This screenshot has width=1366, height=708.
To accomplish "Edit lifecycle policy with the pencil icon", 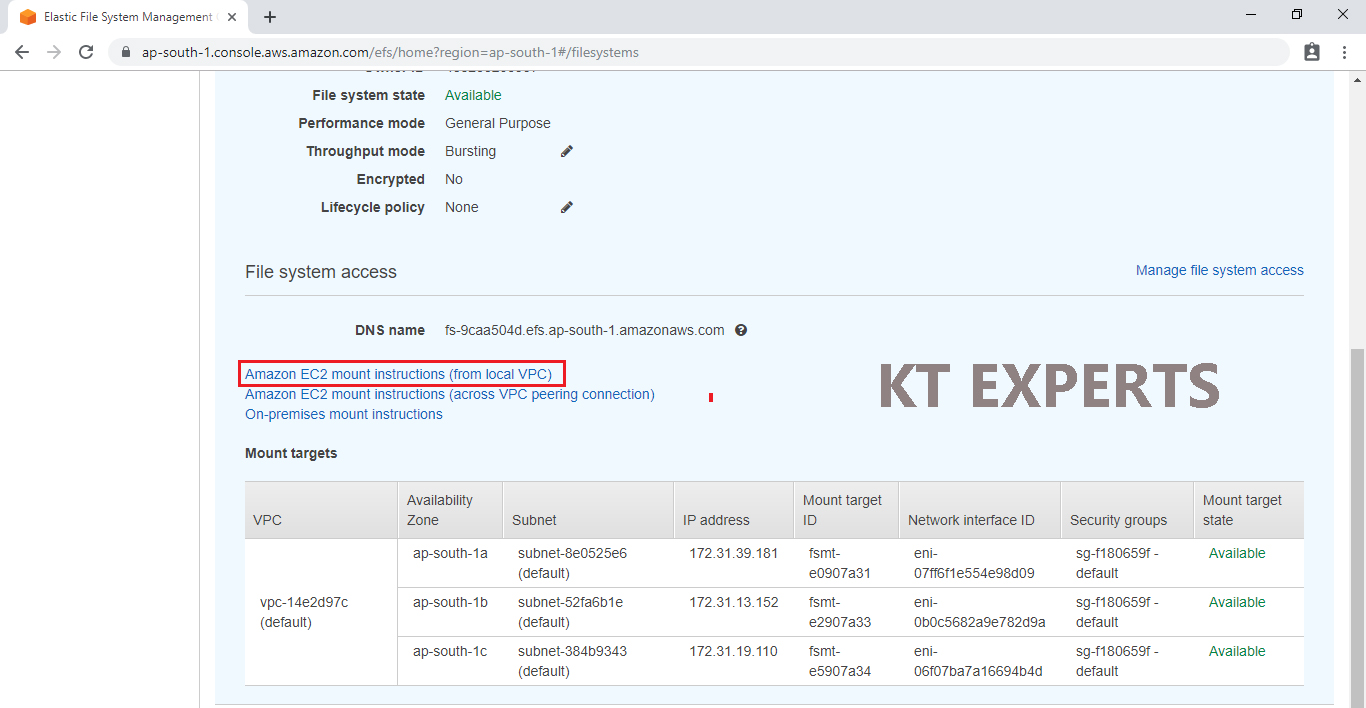I will [567, 207].
